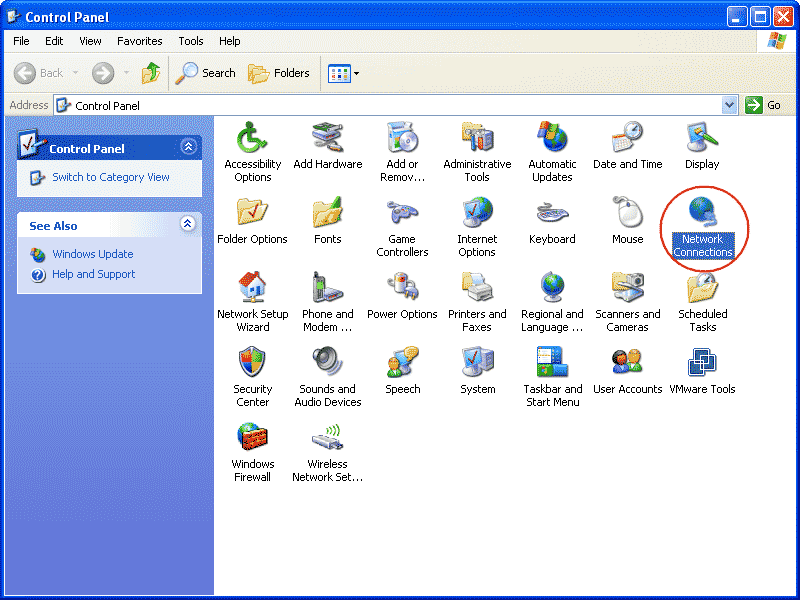Screen dimensions: 800x600
Task: Open Taskbar and Start Menu settings
Action: click(553, 377)
